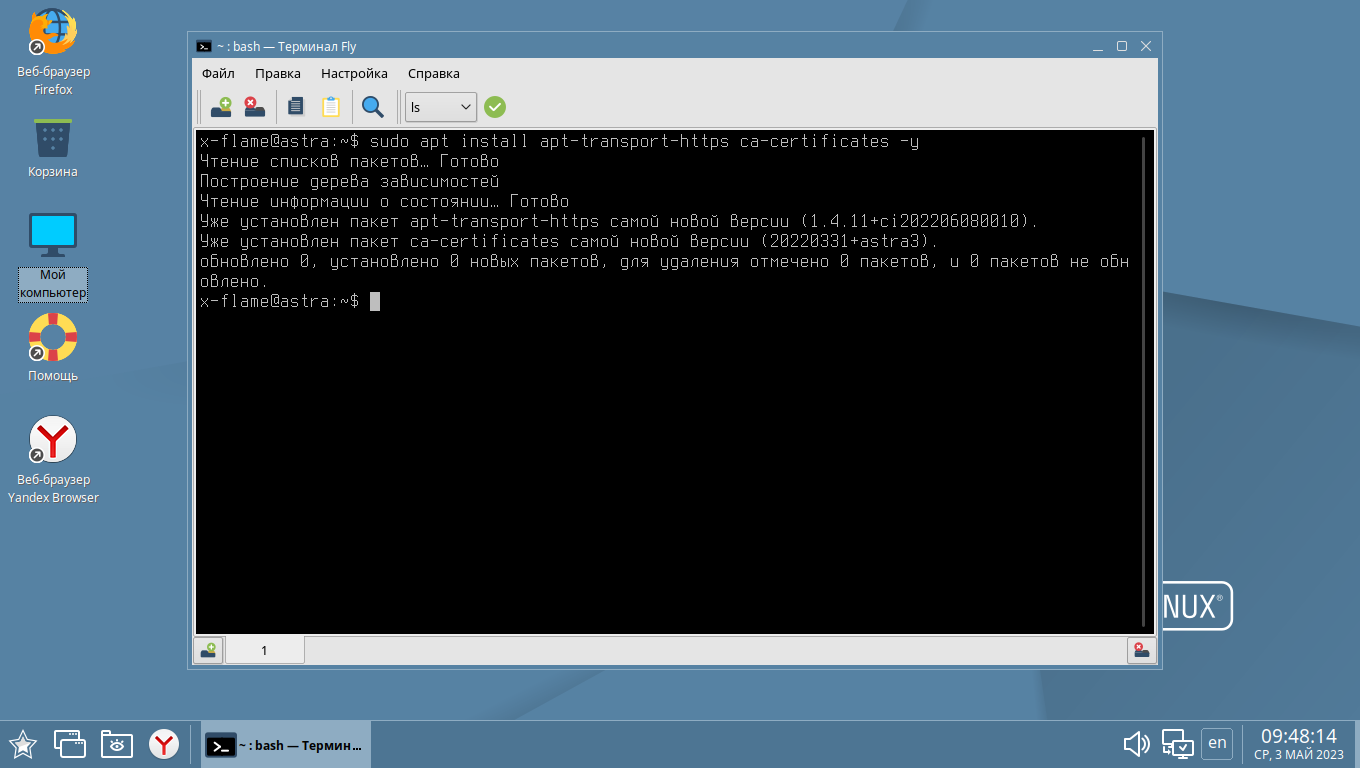The image size is (1360, 768).
Task: Click the line 'Чтение информации о состоянии… Готово'
Action: pos(384,201)
